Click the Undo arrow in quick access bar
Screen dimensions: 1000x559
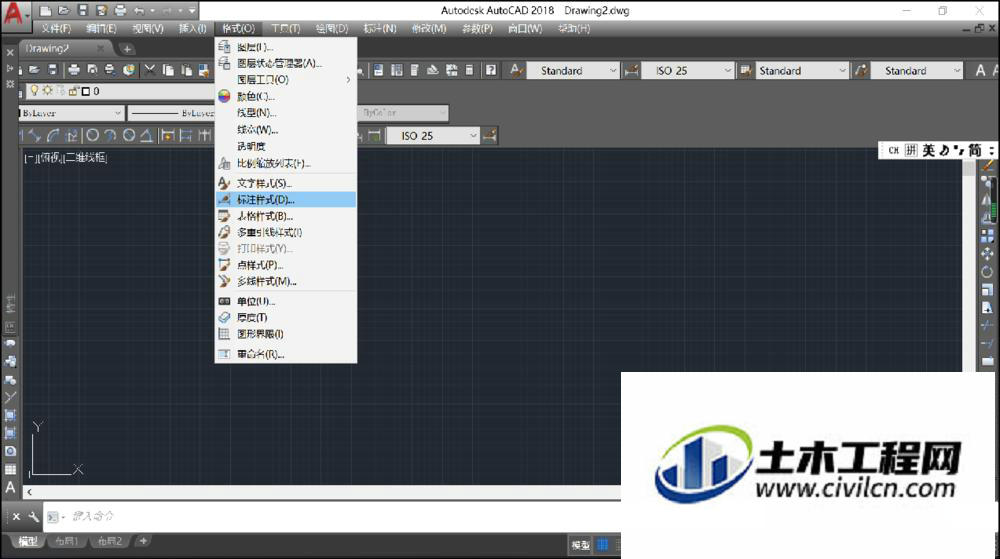pos(138,11)
